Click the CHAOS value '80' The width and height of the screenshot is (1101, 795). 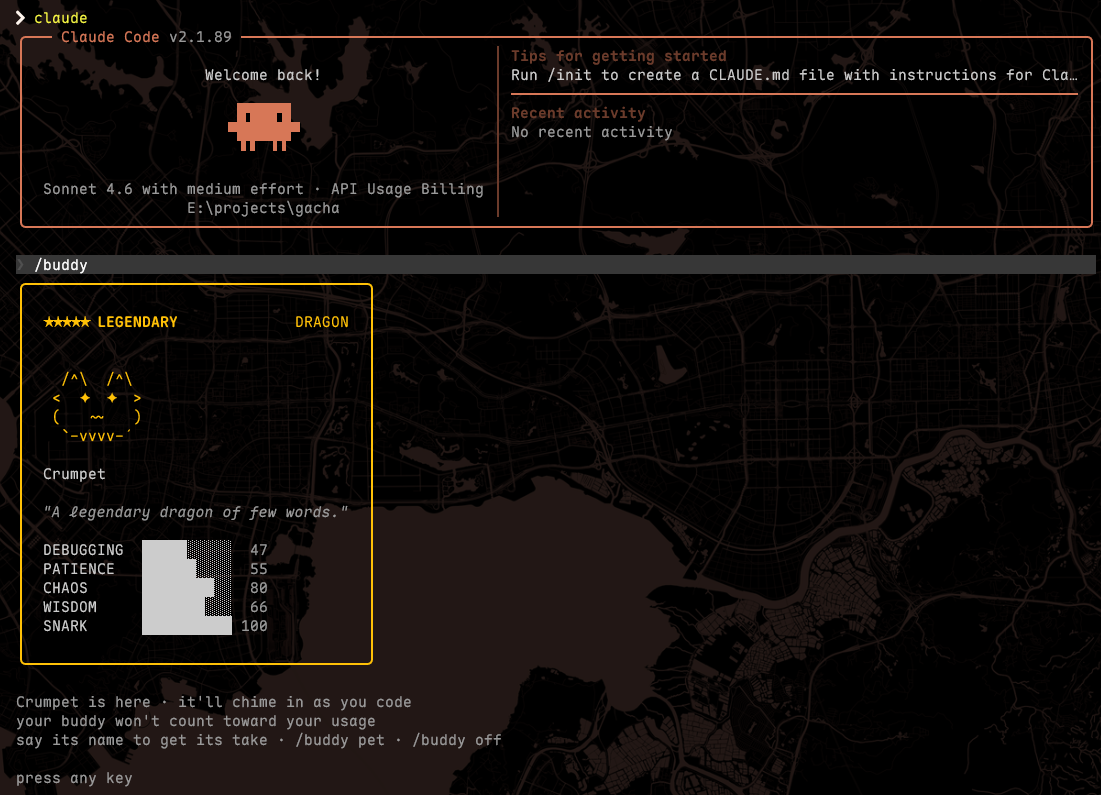click(259, 588)
